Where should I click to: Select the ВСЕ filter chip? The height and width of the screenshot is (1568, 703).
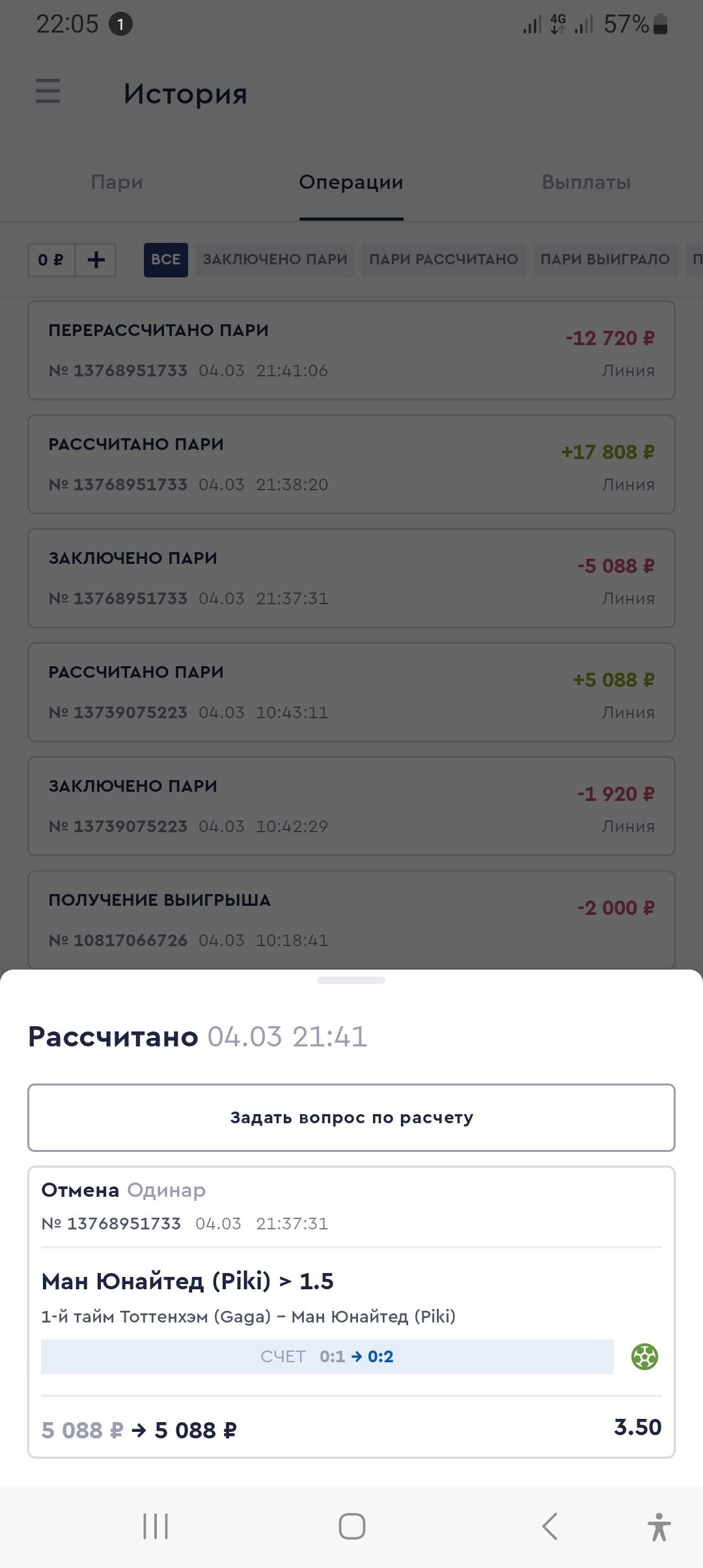(x=166, y=260)
